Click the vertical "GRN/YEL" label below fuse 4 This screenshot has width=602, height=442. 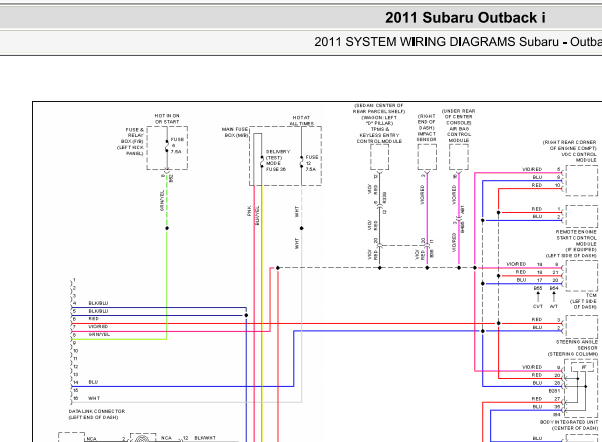pos(162,200)
